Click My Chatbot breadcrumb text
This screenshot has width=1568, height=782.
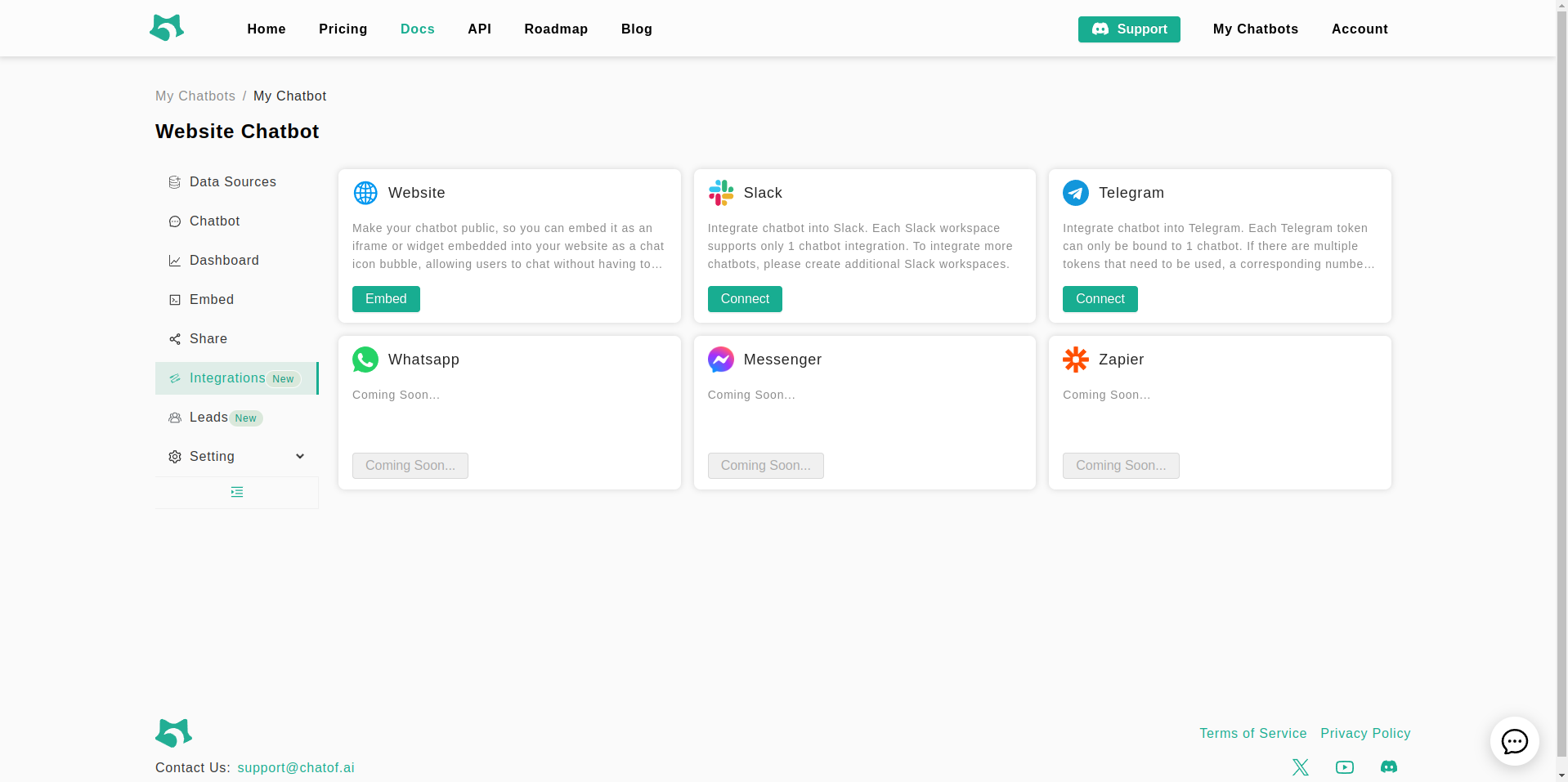pos(289,96)
